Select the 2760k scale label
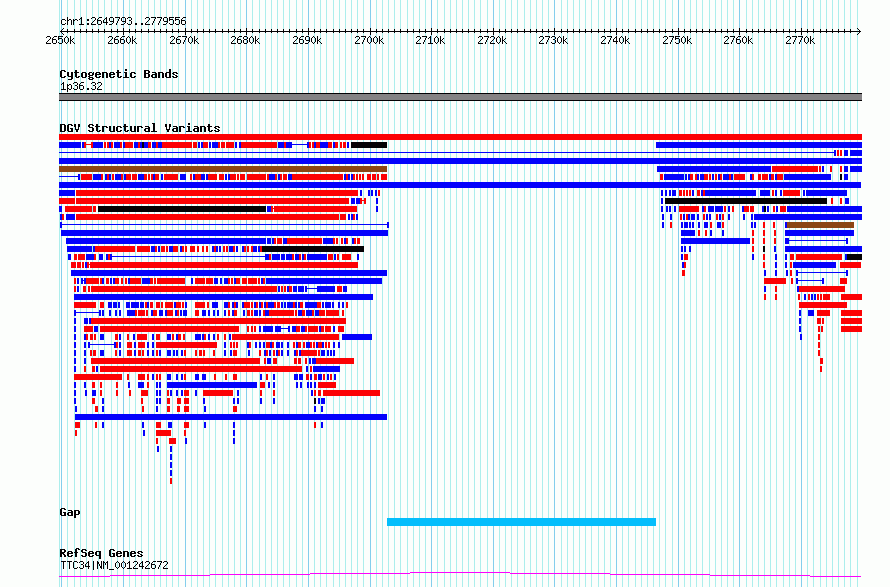 [738, 40]
